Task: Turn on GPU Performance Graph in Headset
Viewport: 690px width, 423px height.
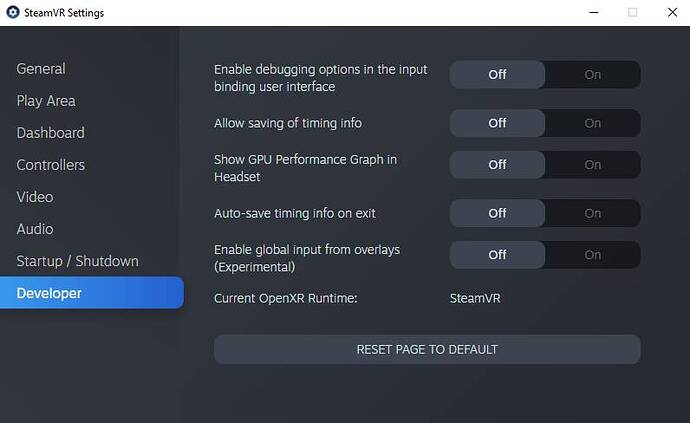Action: [x=593, y=165]
